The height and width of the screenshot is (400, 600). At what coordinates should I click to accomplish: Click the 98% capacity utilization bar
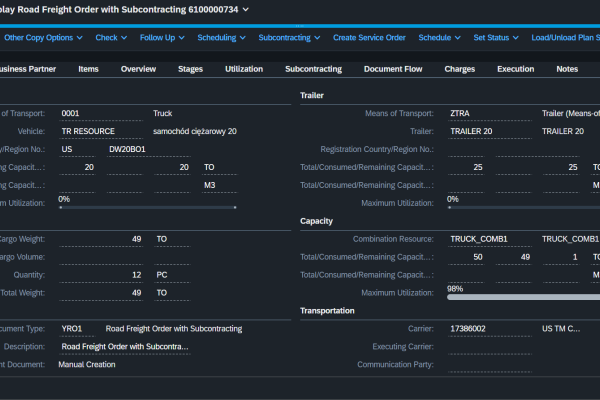[x=523, y=297]
